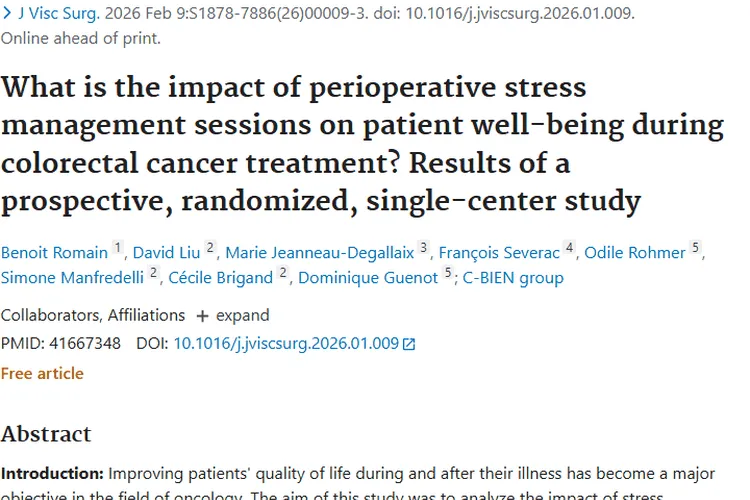This screenshot has height=500, width=750.
Task: Click the Free article label
Action: pos(42,373)
